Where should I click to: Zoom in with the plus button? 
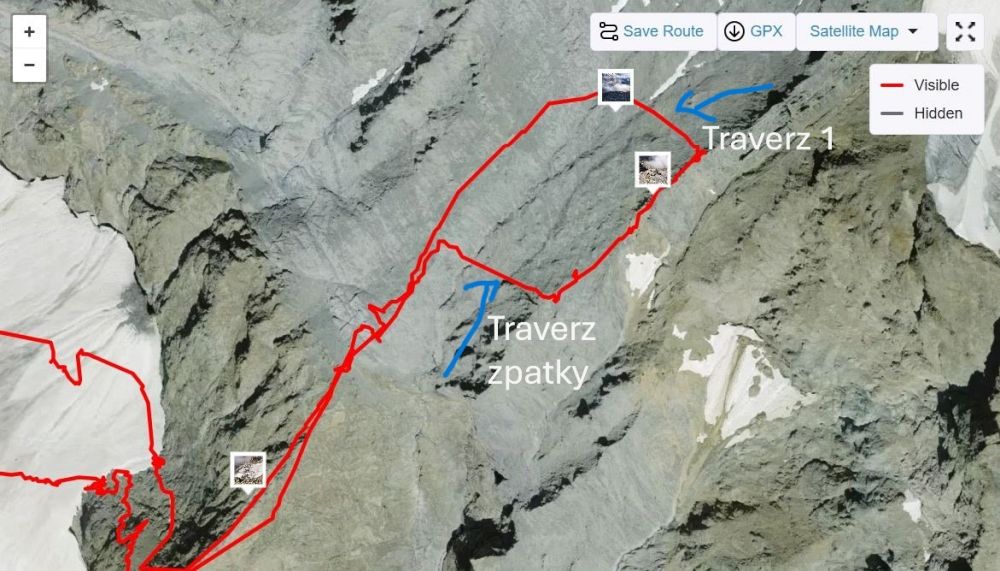29,32
